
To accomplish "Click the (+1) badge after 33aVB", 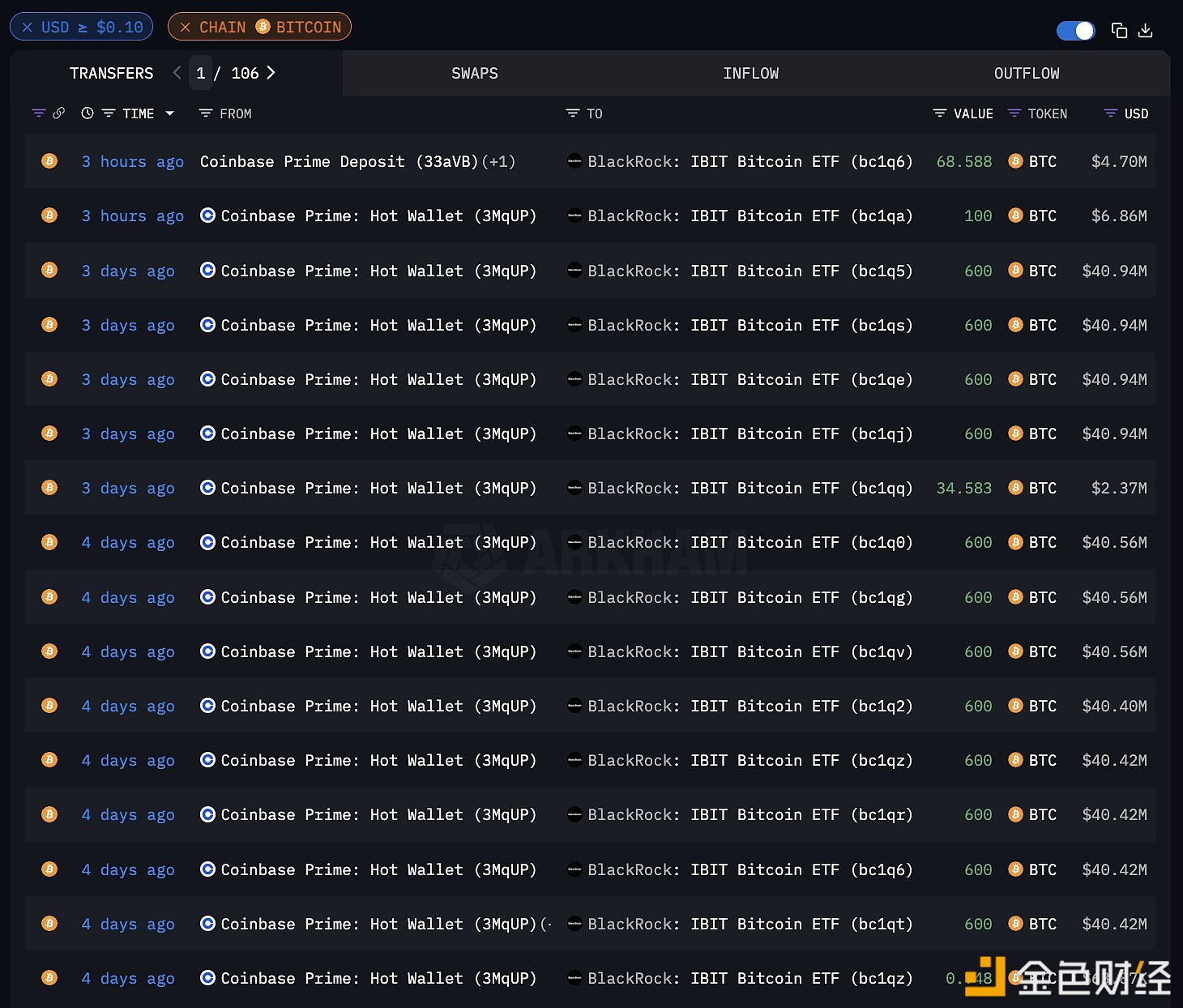I will (x=498, y=162).
